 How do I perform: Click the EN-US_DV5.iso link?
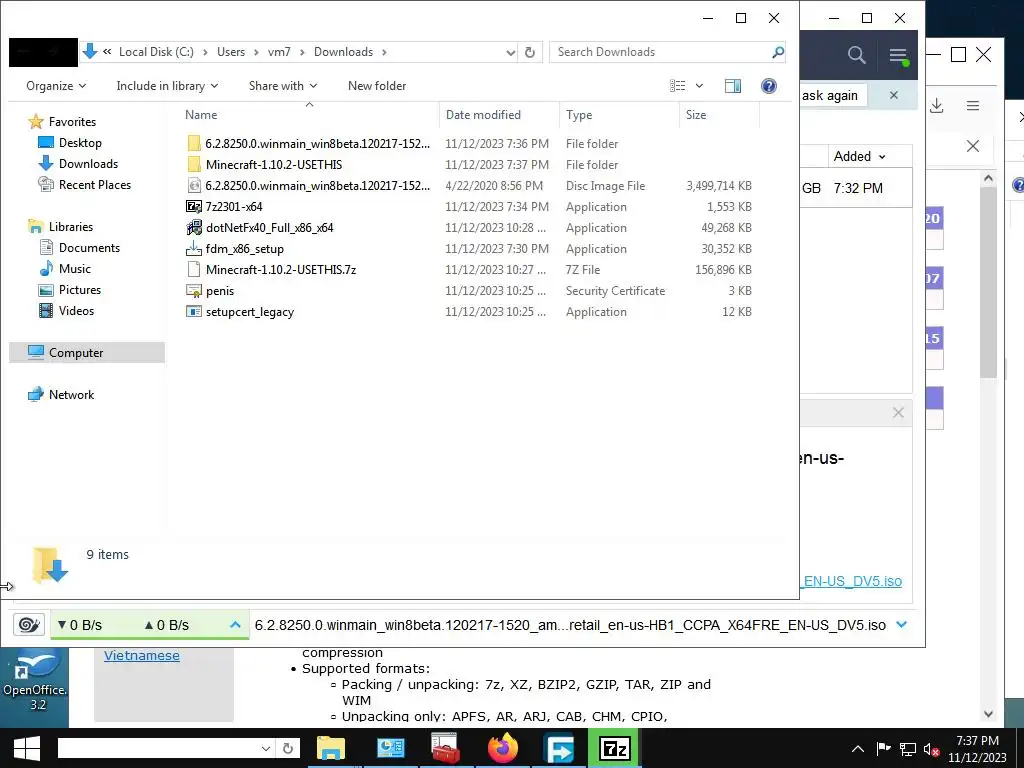(x=852, y=581)
